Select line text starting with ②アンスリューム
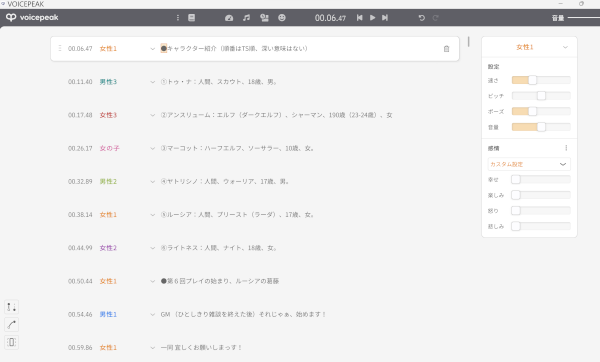Viewport: 600px width, 362px height. point(276,115)
